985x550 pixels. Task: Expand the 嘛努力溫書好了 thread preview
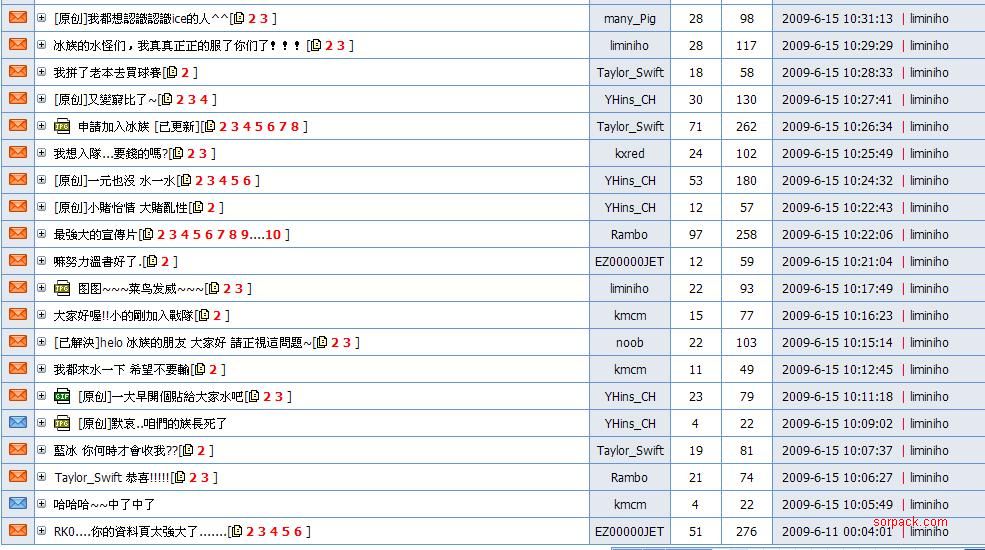tap(41, 261)
